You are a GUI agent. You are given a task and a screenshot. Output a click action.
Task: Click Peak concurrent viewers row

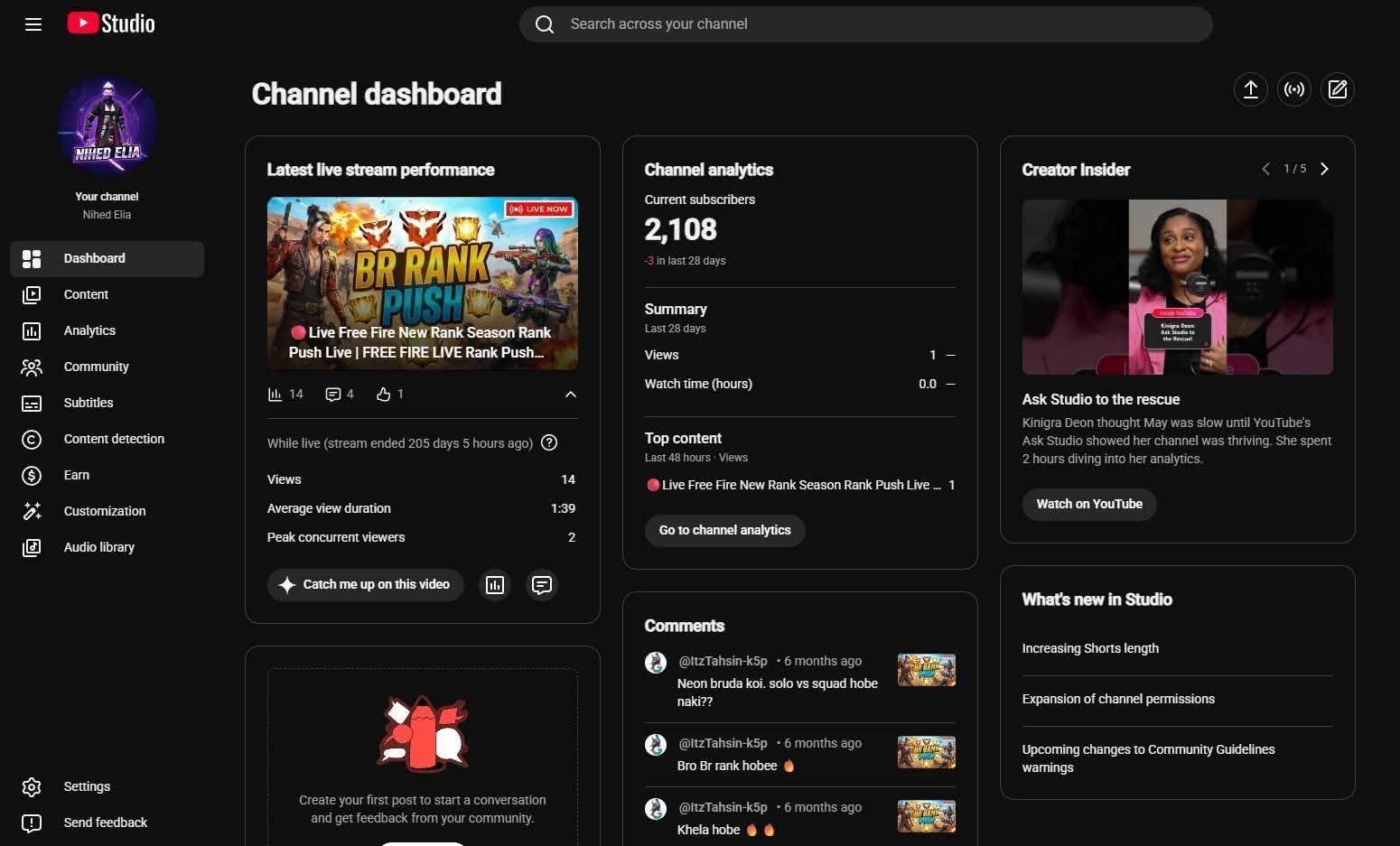[x=422, y=537]
